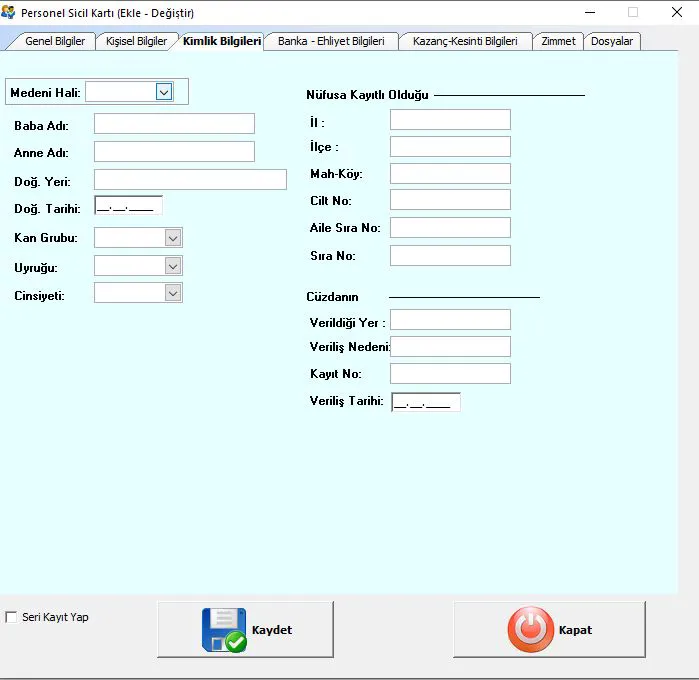This screenshot has height=680, width=699.
Task: Click the Kaydet floppy disk save icon
Action: (x=224, y=630)
